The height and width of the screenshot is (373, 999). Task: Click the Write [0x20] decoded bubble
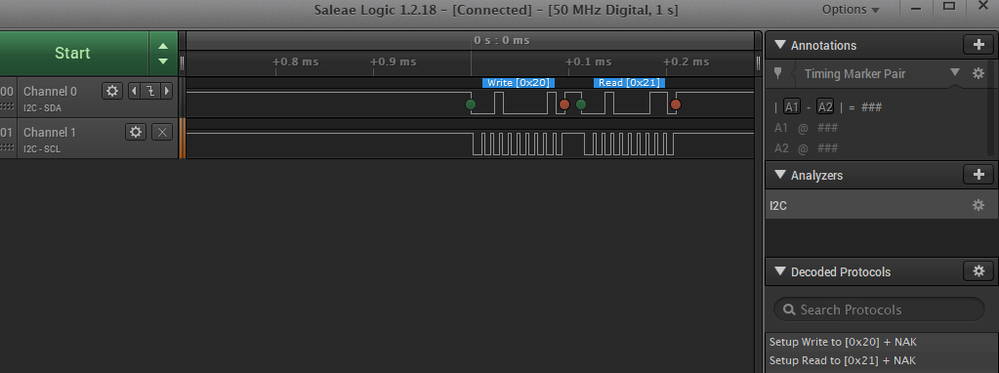[519, 83]
